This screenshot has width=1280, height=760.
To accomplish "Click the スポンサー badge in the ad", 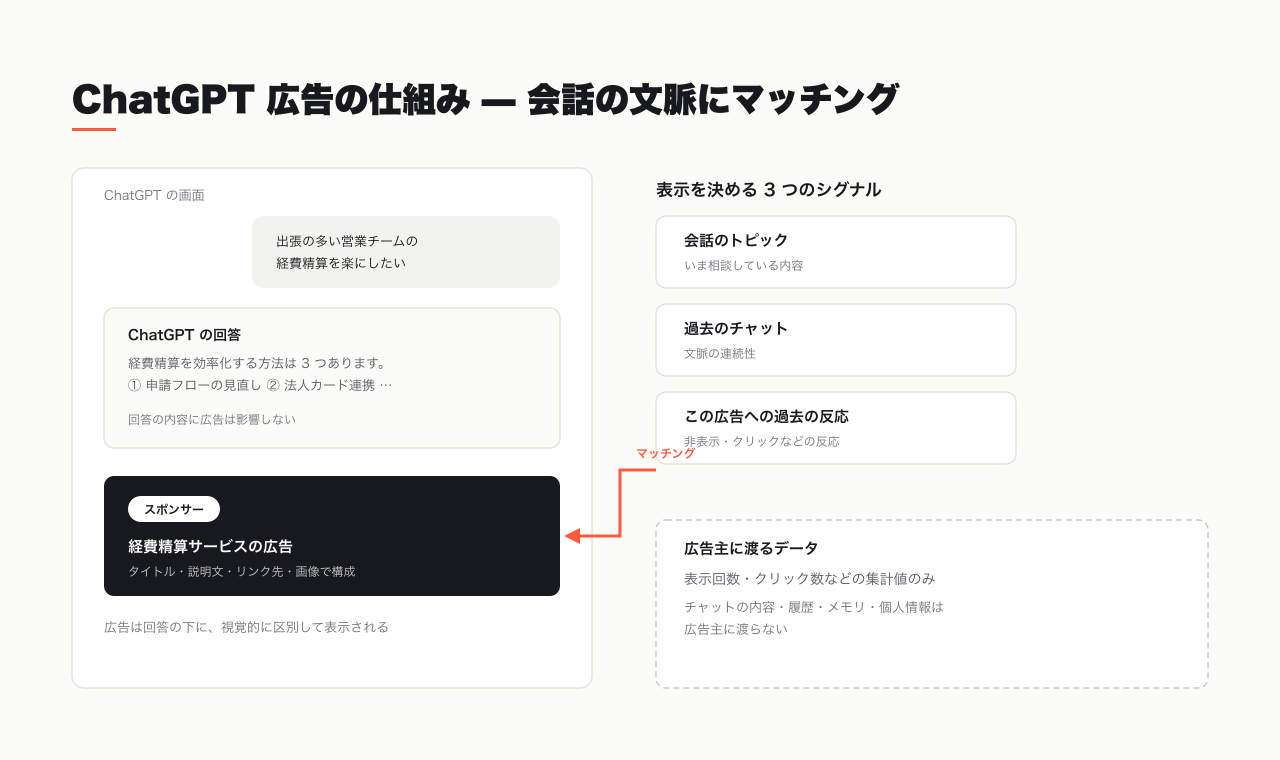I will pos(174,509).
